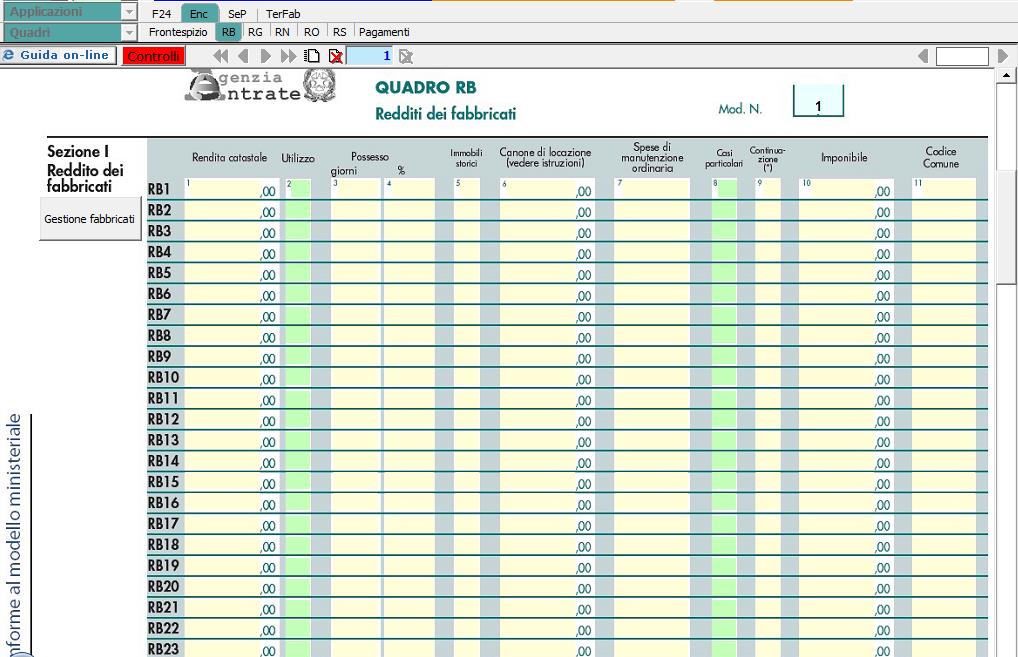Open Gestione fabbricati
1018x657 pixels.
click(90, 219)
